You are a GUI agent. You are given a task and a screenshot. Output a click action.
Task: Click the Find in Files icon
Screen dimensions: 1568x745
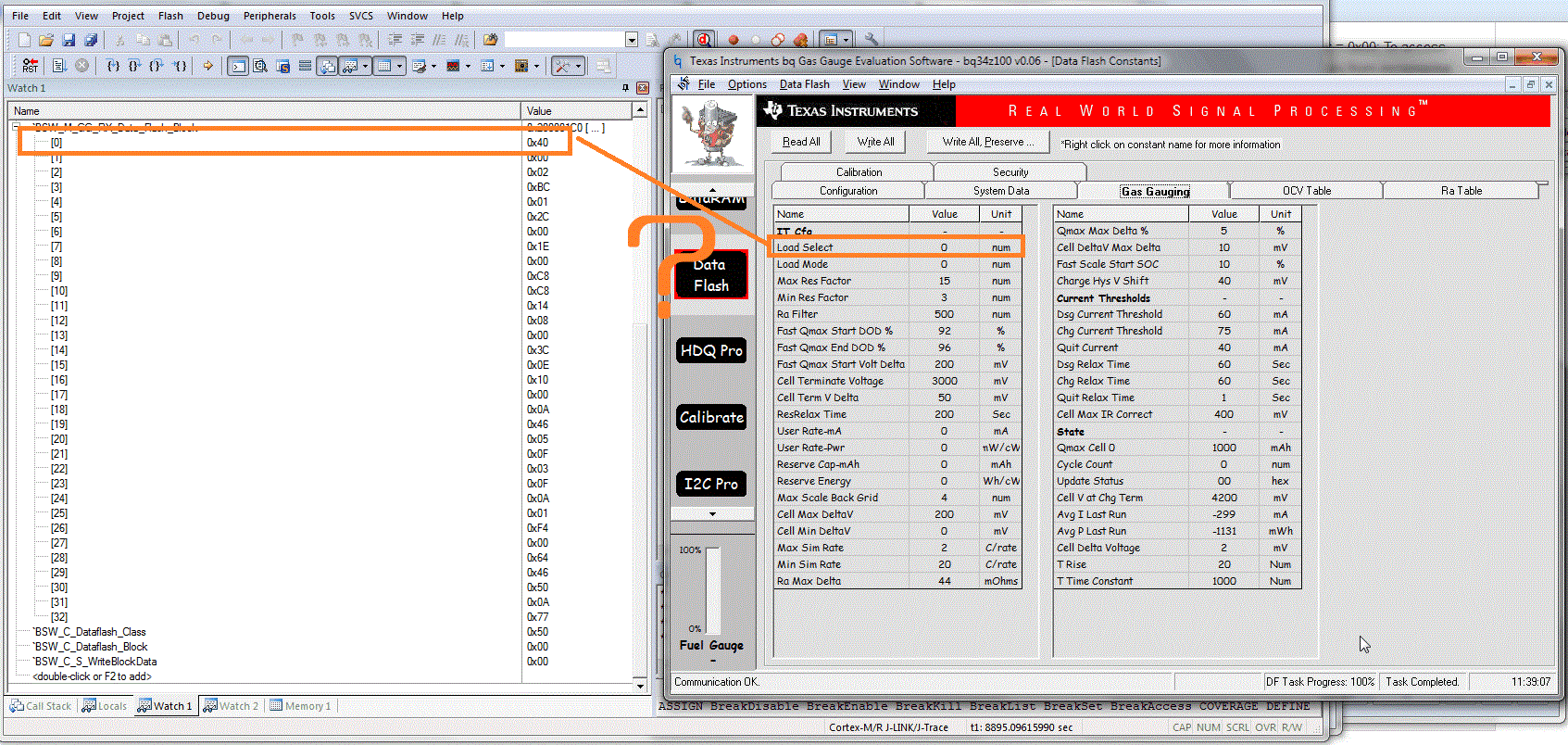[x=490, y=40]
